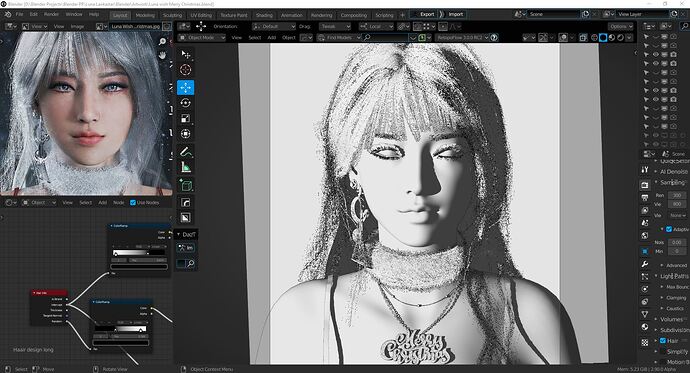Activate the Add Cube tool
This screenshot has height=373, width=690.
tap(185, 185)
